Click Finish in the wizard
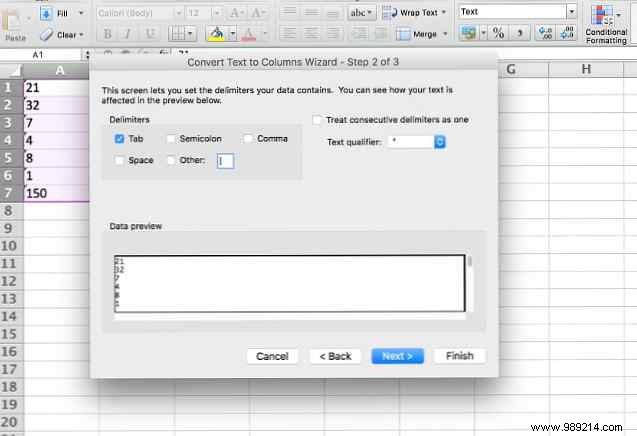The image size is (637, 436). point(459,356)
